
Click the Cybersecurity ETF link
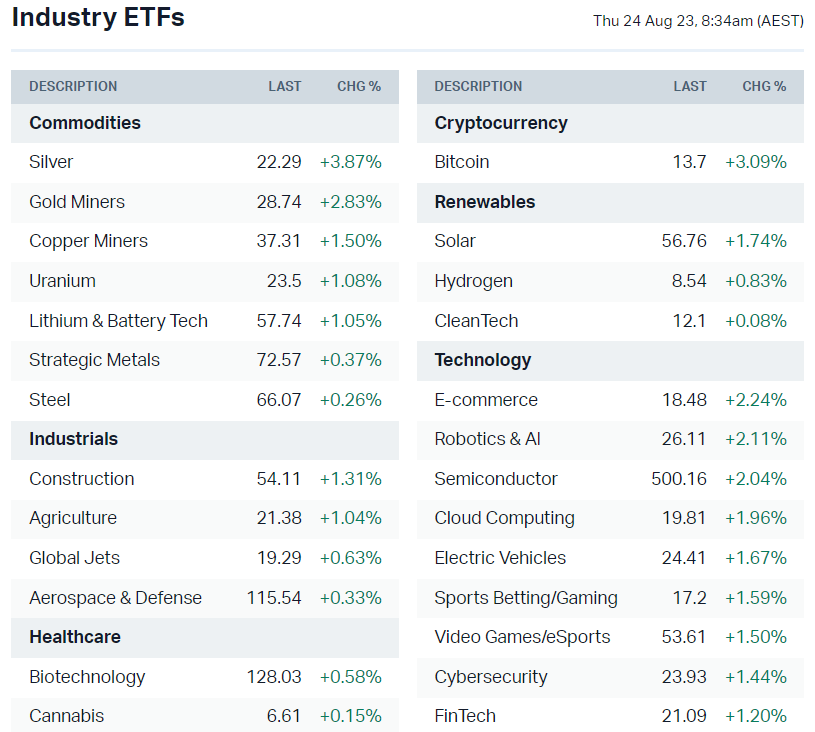[490, 677]
